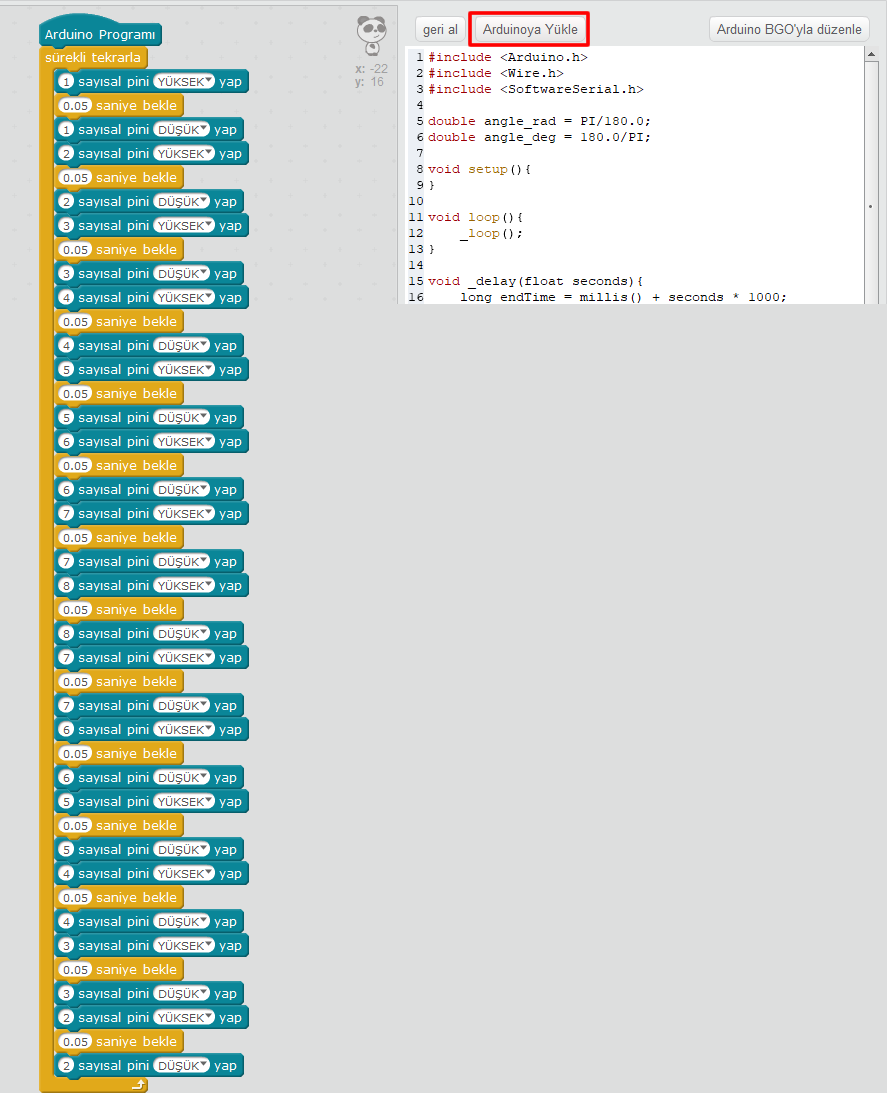Image resolution: width=887 pixels, height=1093 pixels.
Task: Click line number 14 in the code gutter
Action: tap(416, 266)
